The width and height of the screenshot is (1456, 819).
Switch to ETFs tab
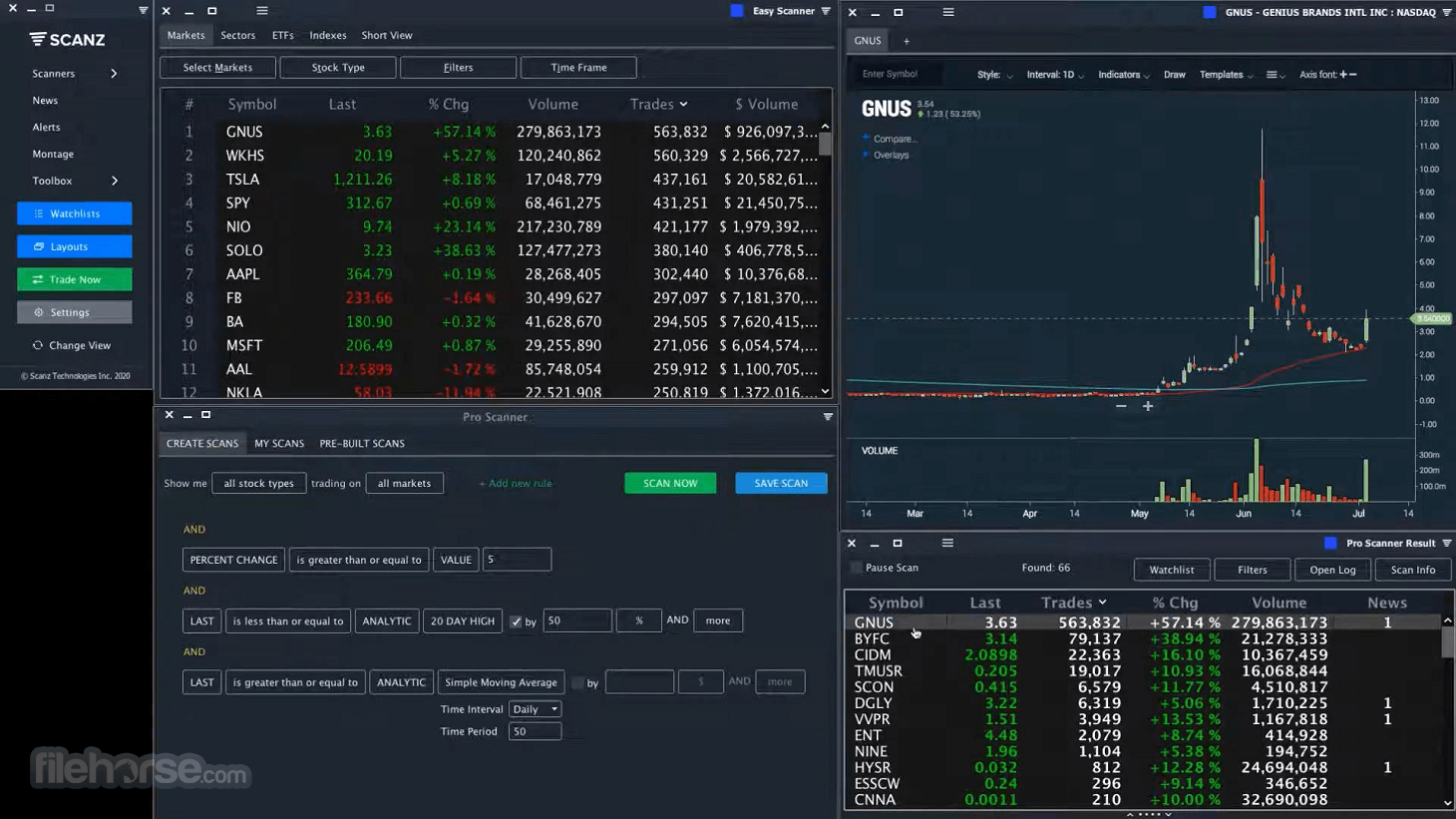(x=283, y=35)
